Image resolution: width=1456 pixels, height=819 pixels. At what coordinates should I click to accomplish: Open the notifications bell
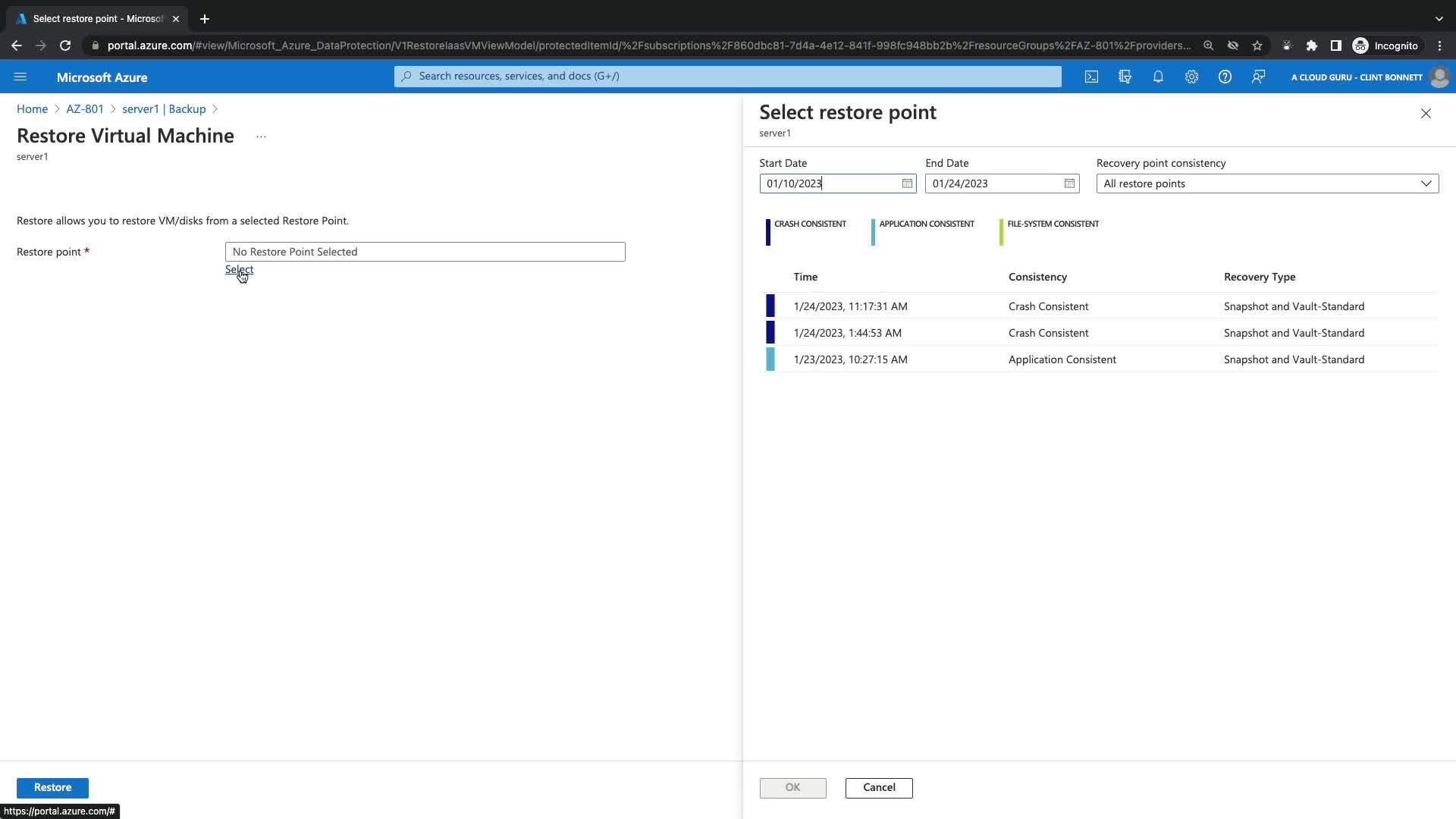tap(1158, 77)
